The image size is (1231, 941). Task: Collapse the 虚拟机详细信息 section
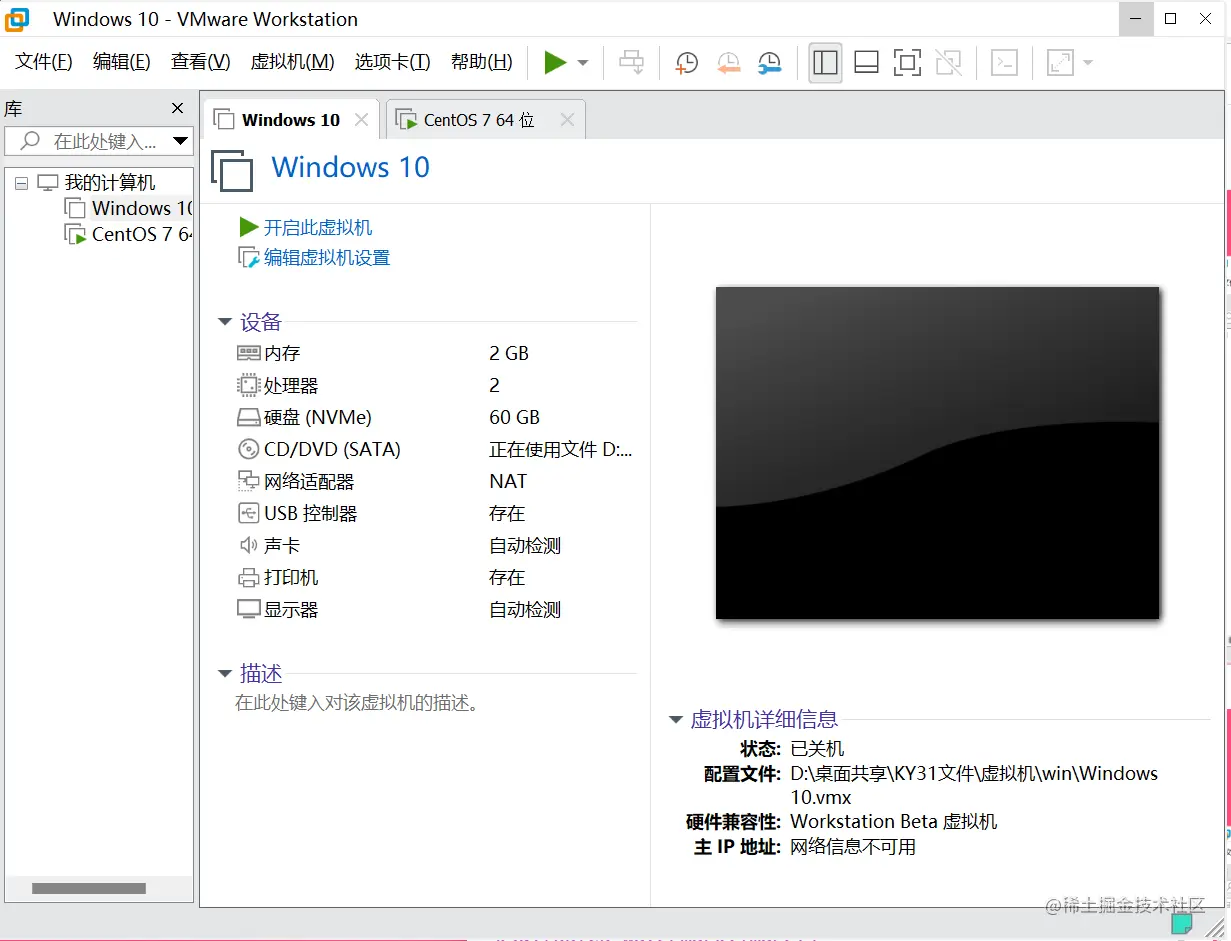[x=676, y=719]
